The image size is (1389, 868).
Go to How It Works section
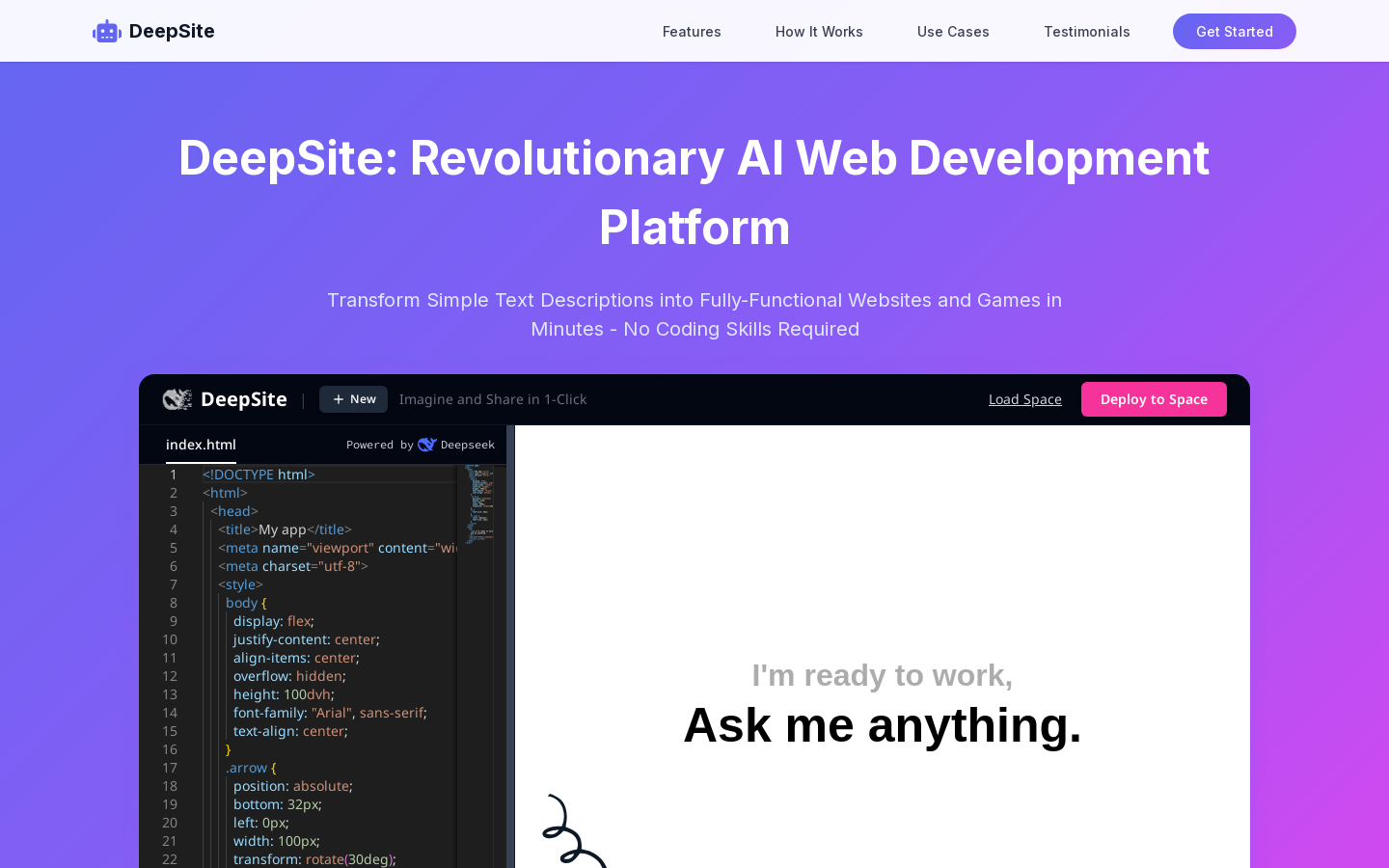click(819, 32)
